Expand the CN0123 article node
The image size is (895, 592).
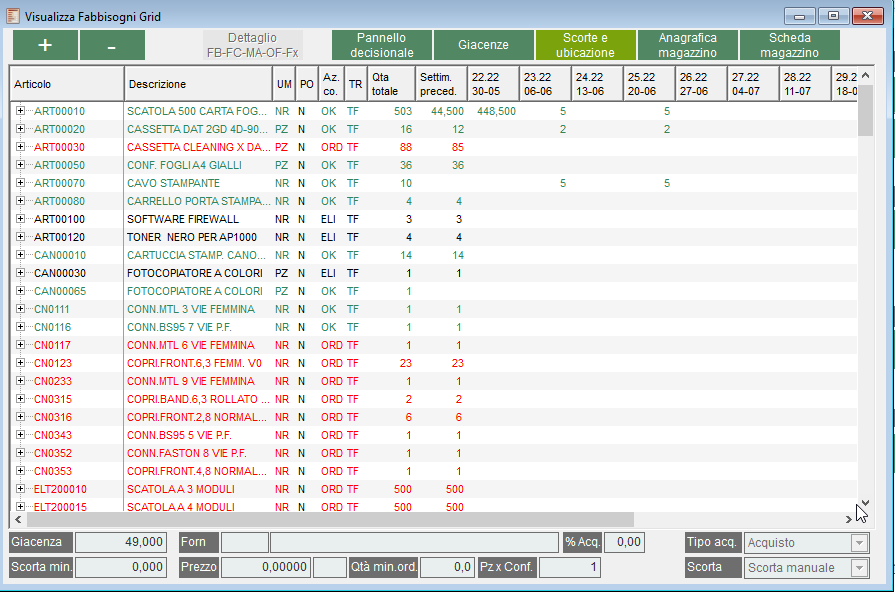coord(20,363)
